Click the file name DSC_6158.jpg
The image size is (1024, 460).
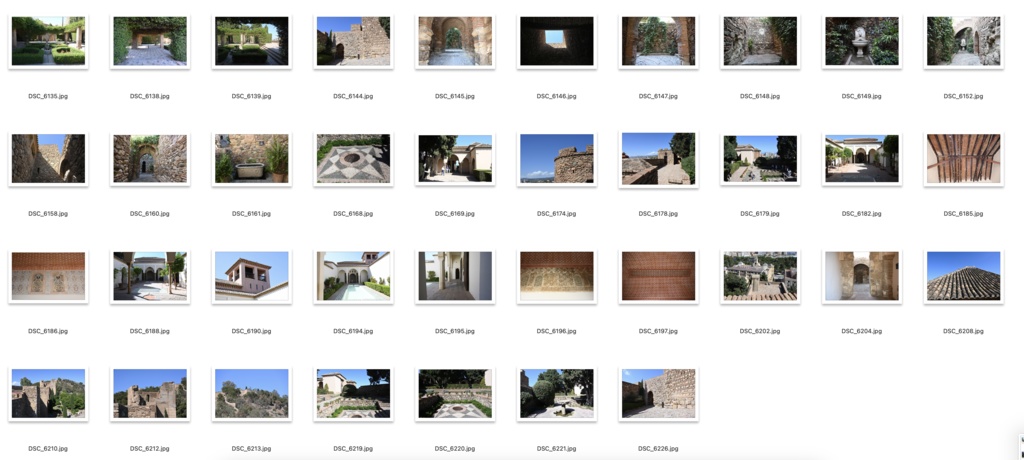[x=48, y=214]
